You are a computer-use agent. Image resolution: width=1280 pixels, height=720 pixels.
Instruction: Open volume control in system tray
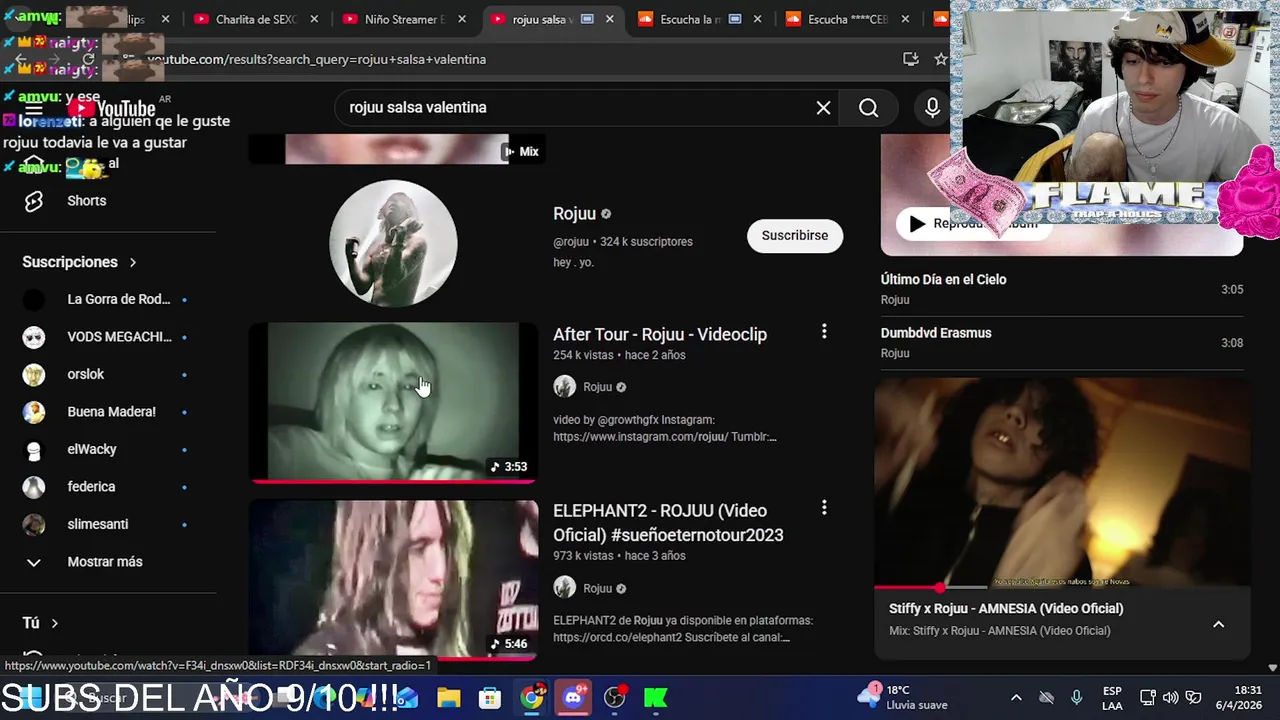[1170, 697]
